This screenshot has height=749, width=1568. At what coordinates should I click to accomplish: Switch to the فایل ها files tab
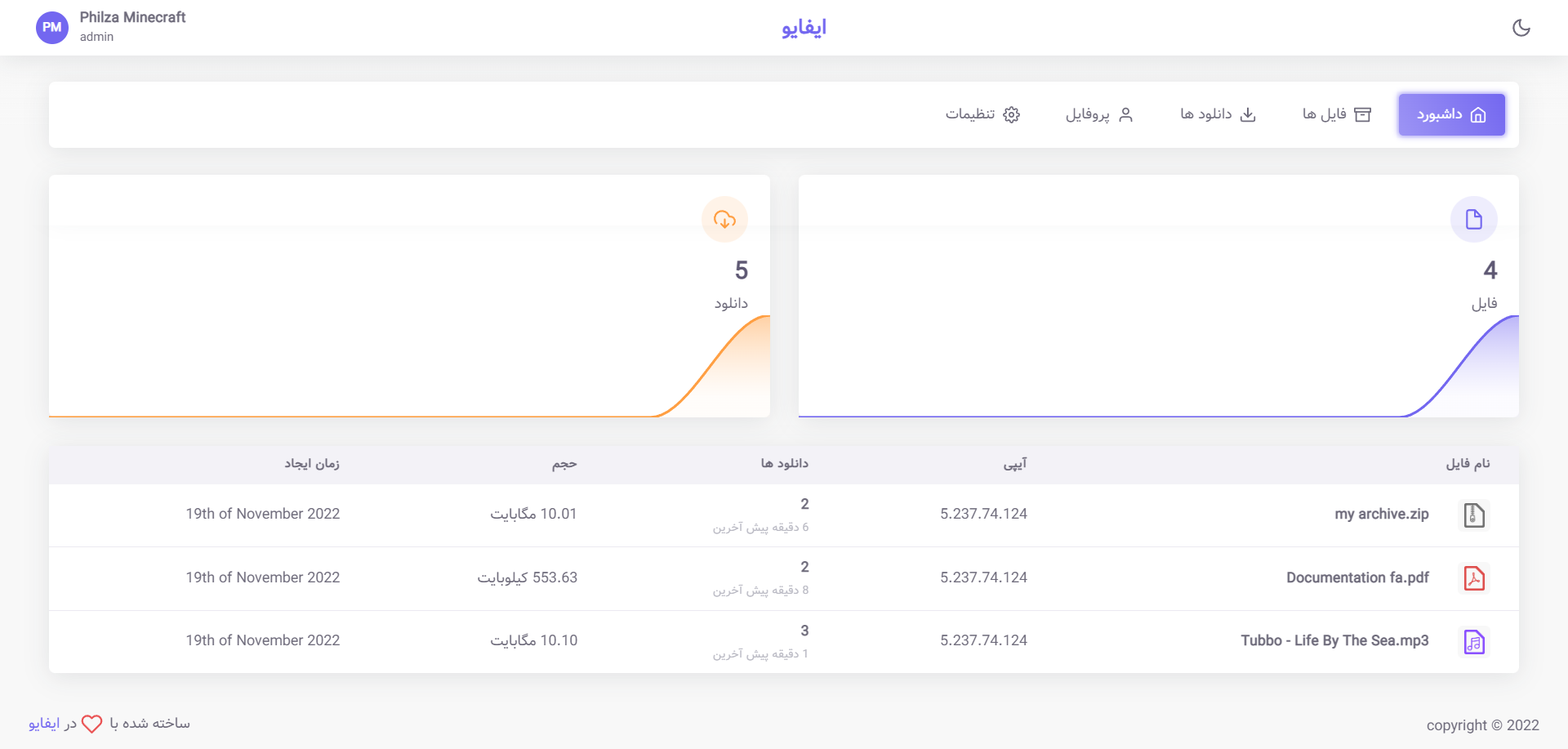pyautogui.click(x=1336, y=114)
